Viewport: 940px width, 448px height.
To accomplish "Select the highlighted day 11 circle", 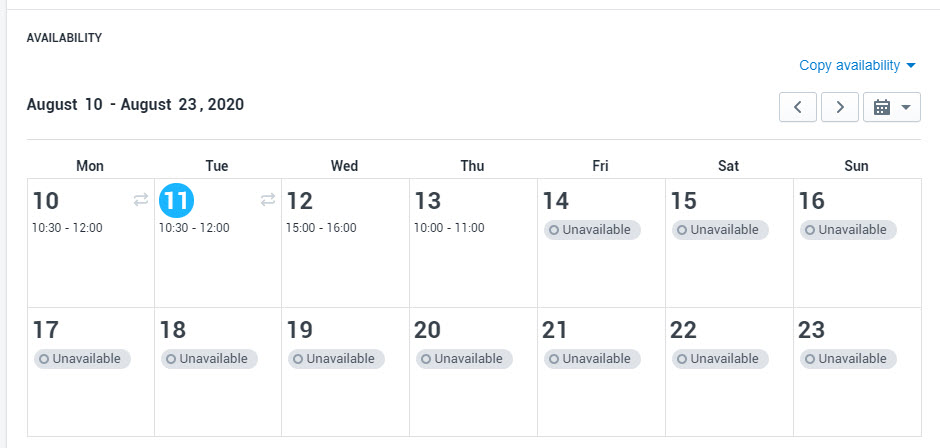I will [176, 200].
